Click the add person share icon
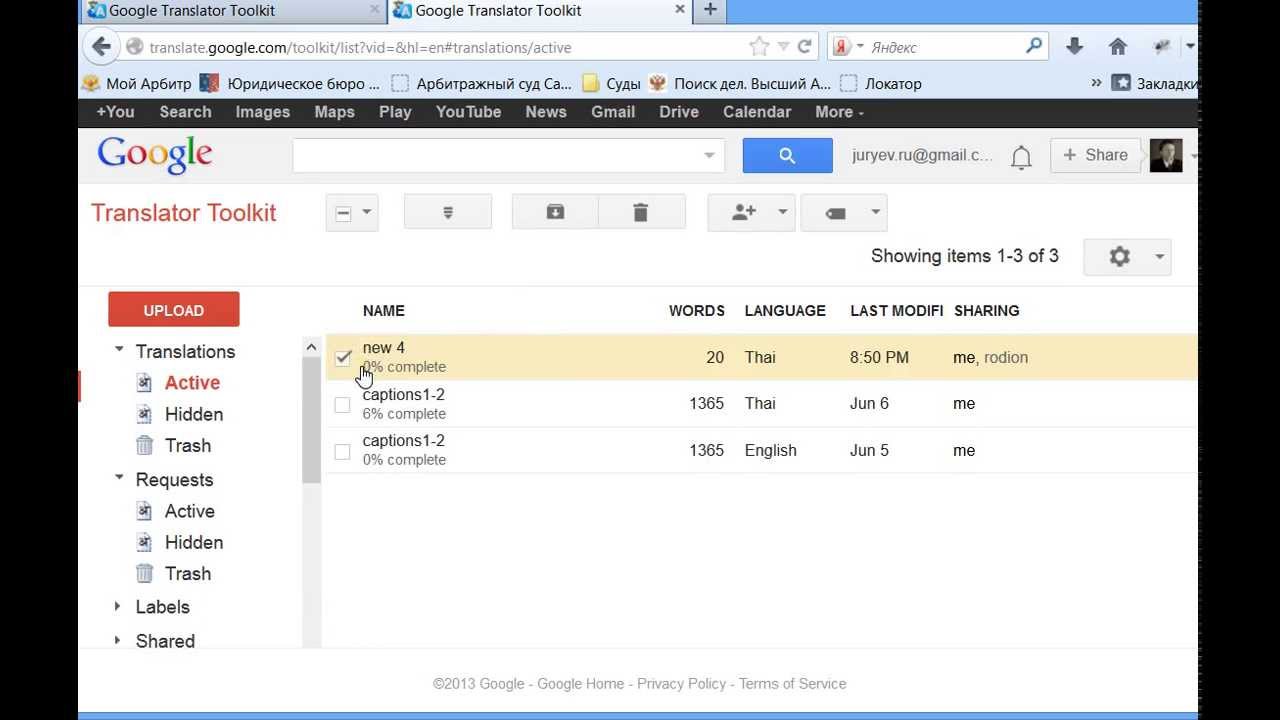 click(743, 212)
